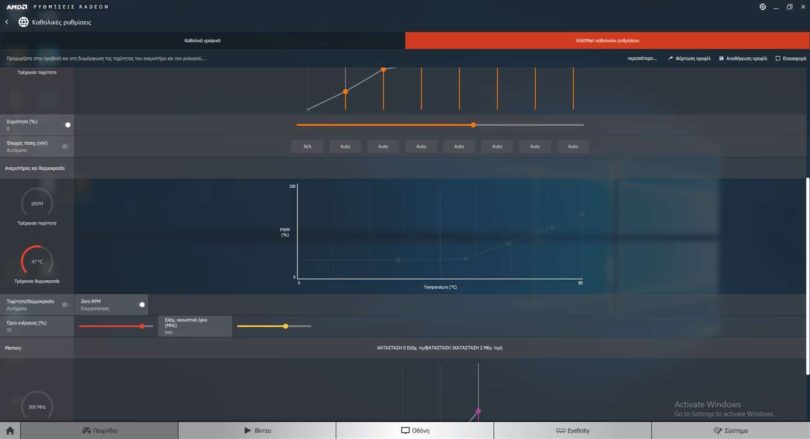Open the Παιχνίδια bottom tab
810x439 pixels.
pos(100,430)
